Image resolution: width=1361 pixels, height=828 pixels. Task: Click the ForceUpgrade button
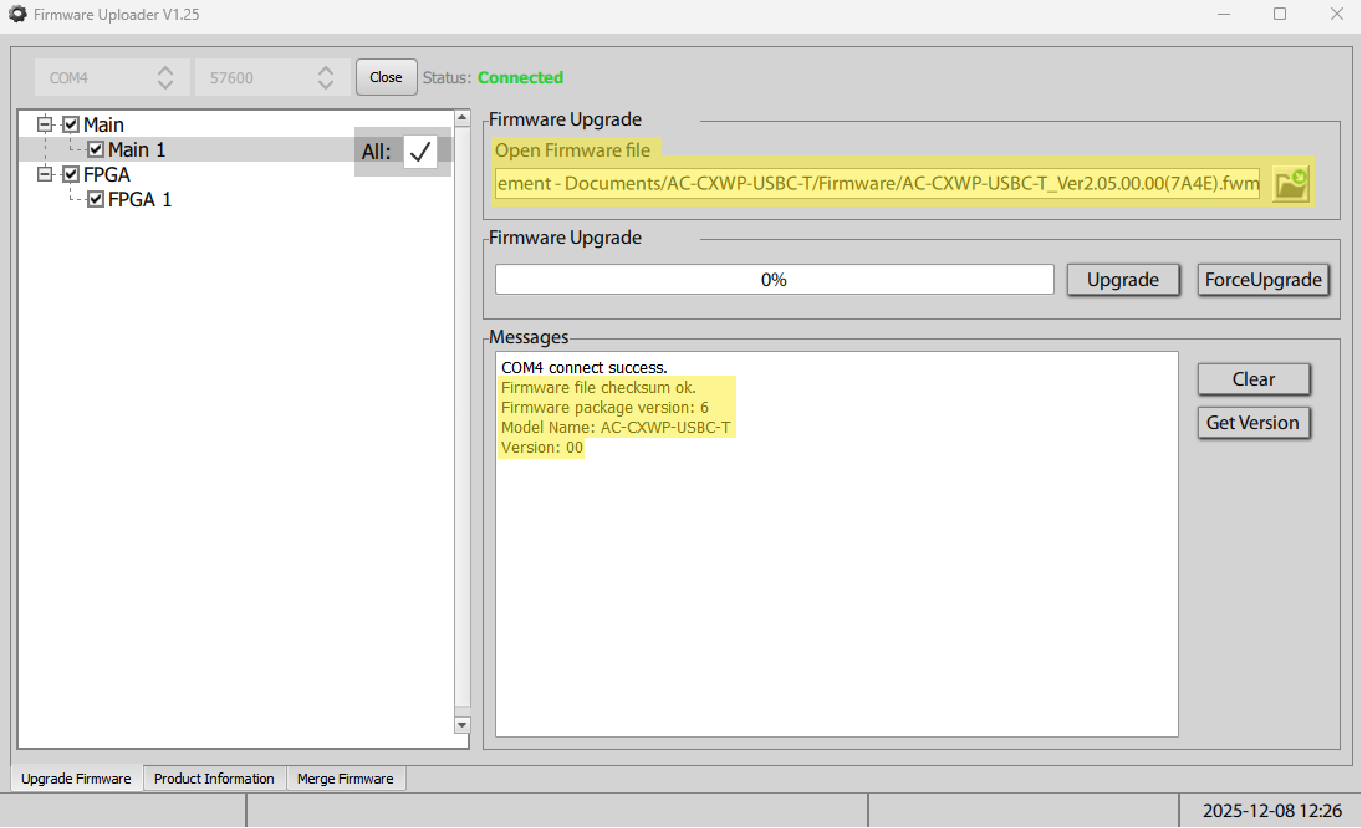point(1264,280)
